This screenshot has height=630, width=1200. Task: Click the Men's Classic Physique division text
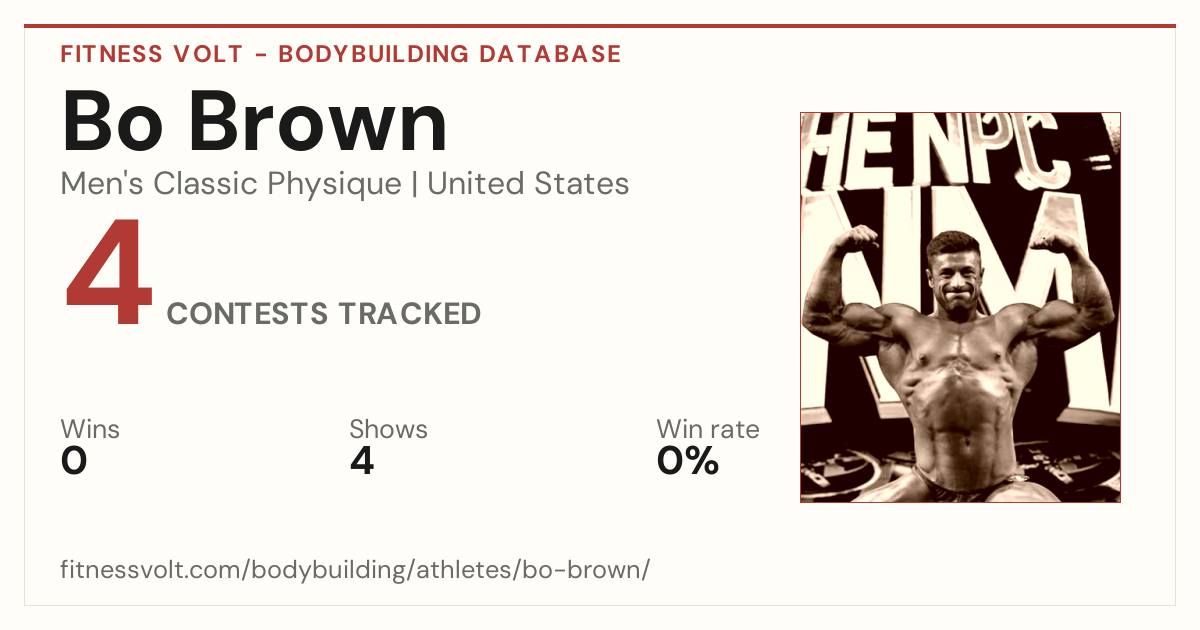click(232, 184)
